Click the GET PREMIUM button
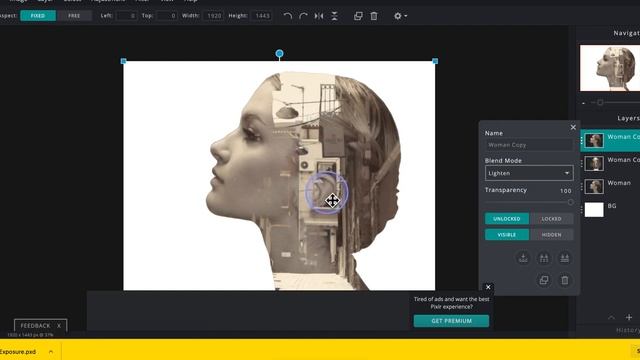 (451, 321)
